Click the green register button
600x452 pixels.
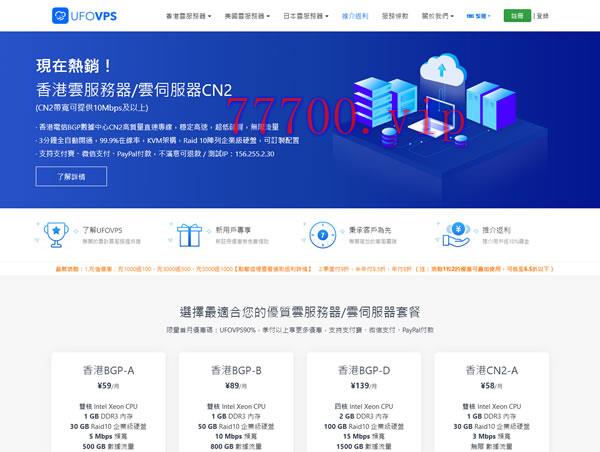point(517,16)
